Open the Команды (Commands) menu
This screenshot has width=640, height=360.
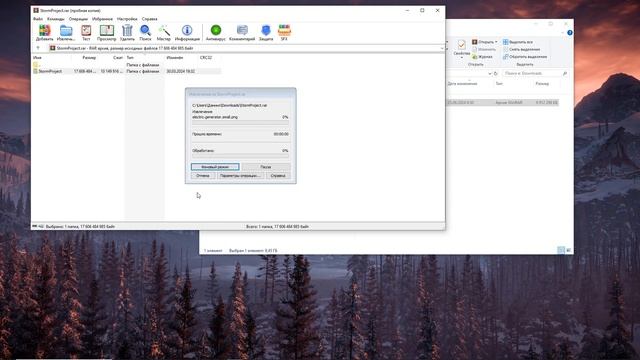(56, 19)
